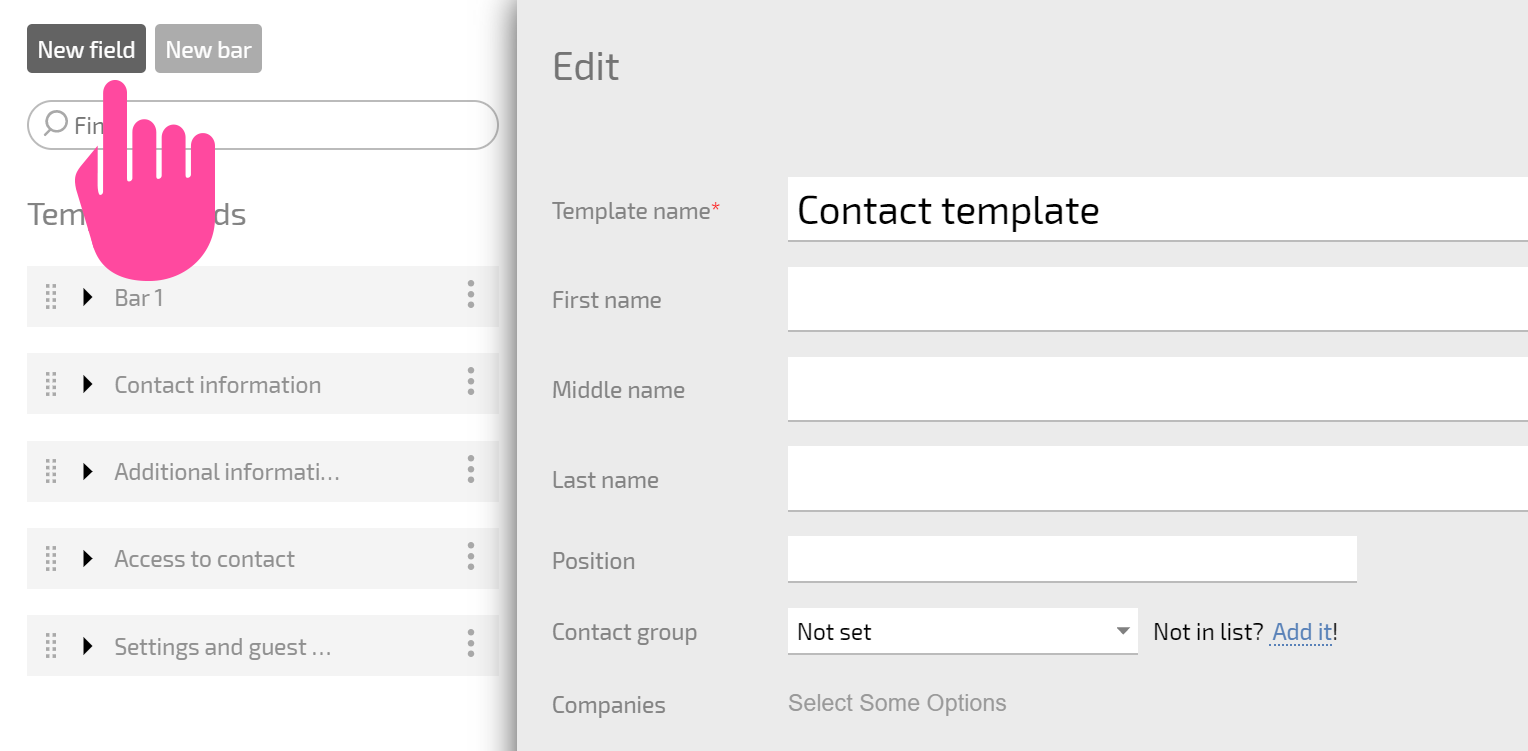
Task: Expand the Contact information section
Action: (87, 384)
